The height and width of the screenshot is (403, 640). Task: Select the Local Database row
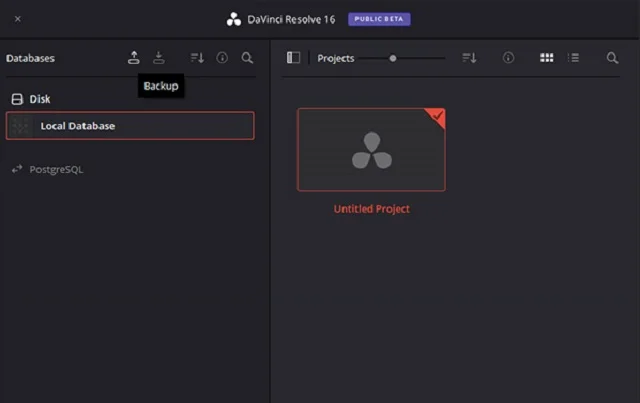(130, 126)
